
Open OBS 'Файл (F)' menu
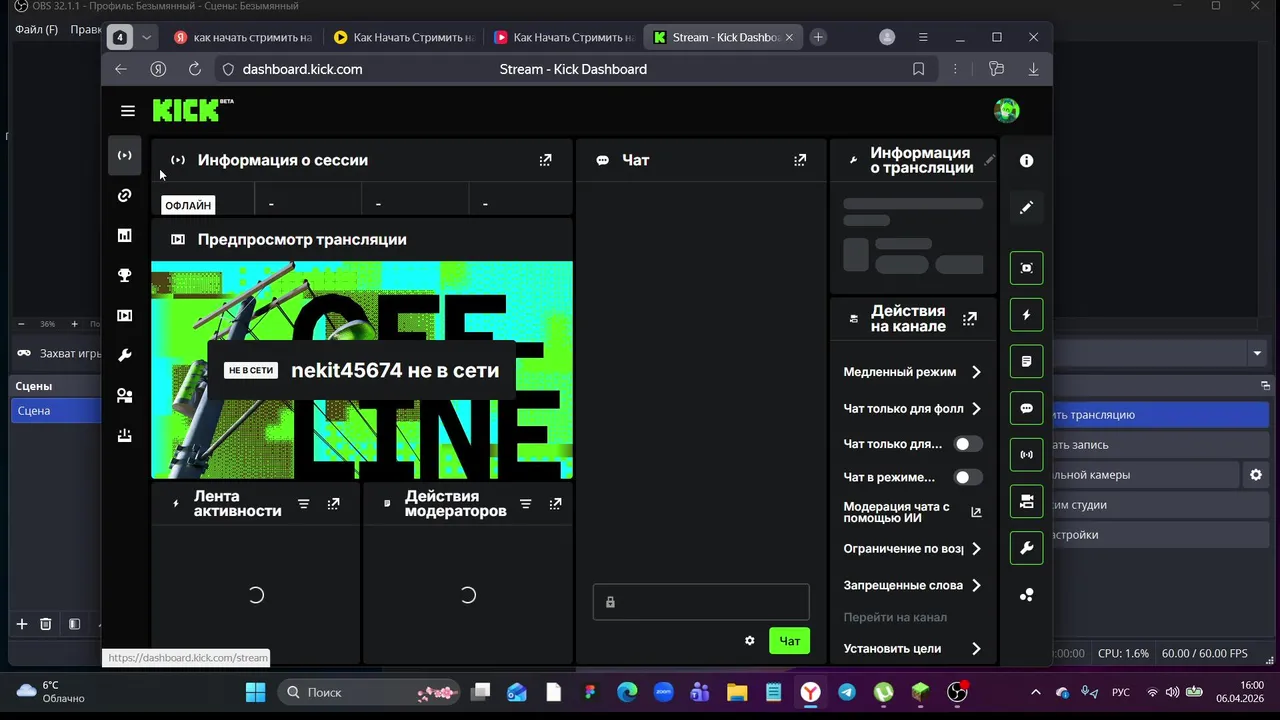37,30
